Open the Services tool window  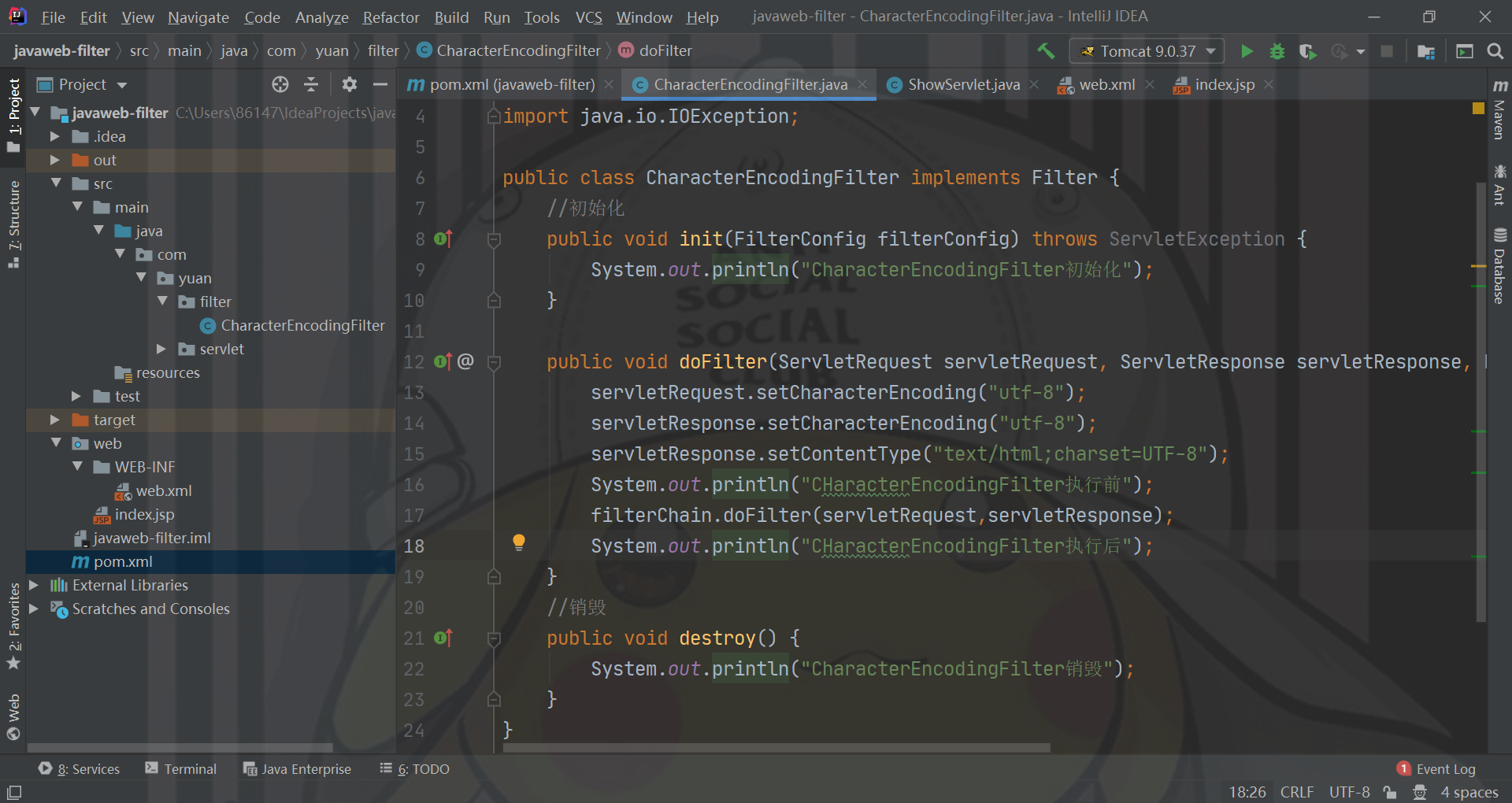pyautogui.click(x=79, y=769)
